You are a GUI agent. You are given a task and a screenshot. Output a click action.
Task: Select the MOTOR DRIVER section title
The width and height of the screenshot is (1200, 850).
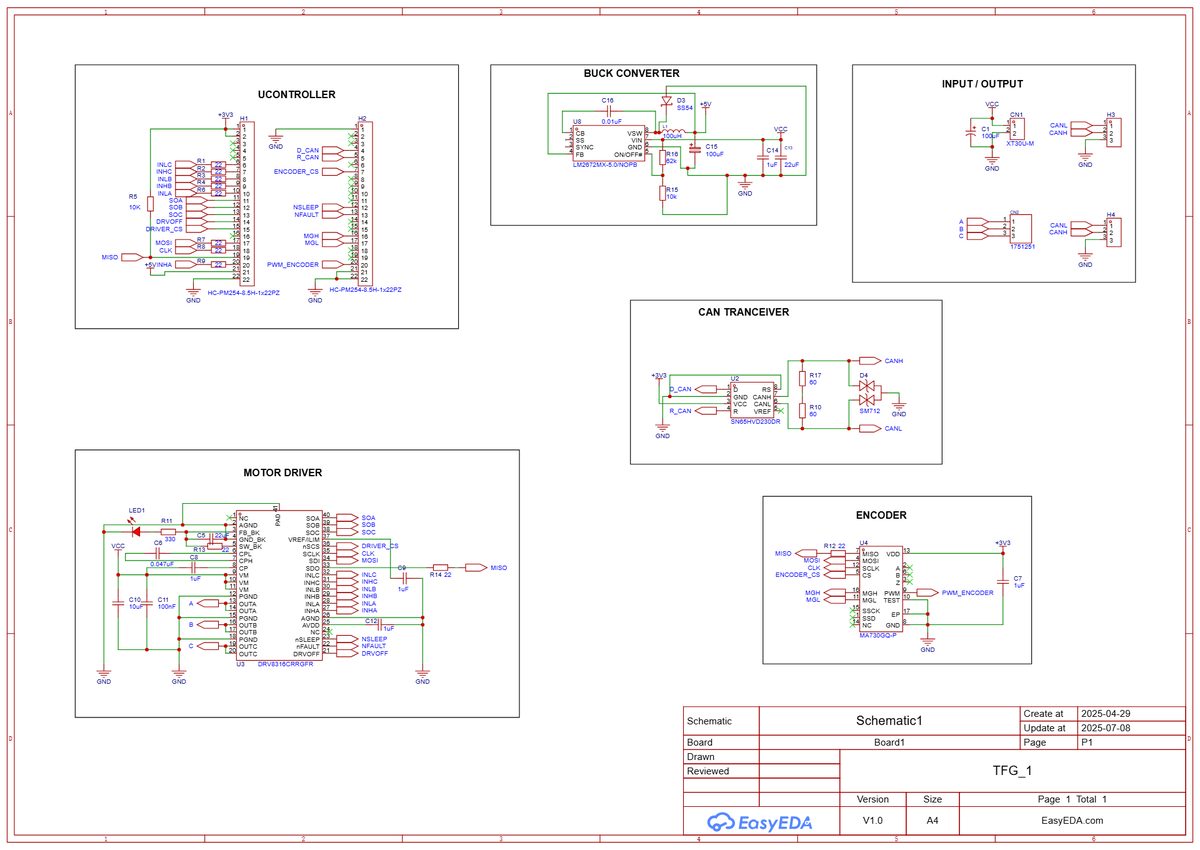pos(282,473)
